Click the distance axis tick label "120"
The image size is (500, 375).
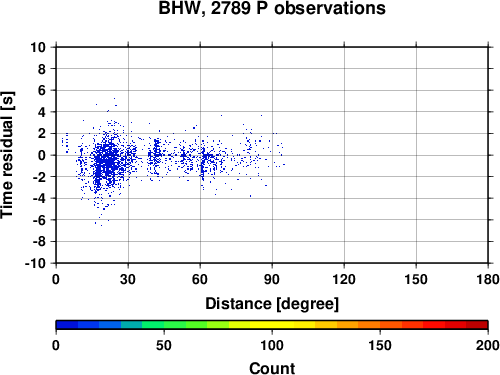pos(344,279)
